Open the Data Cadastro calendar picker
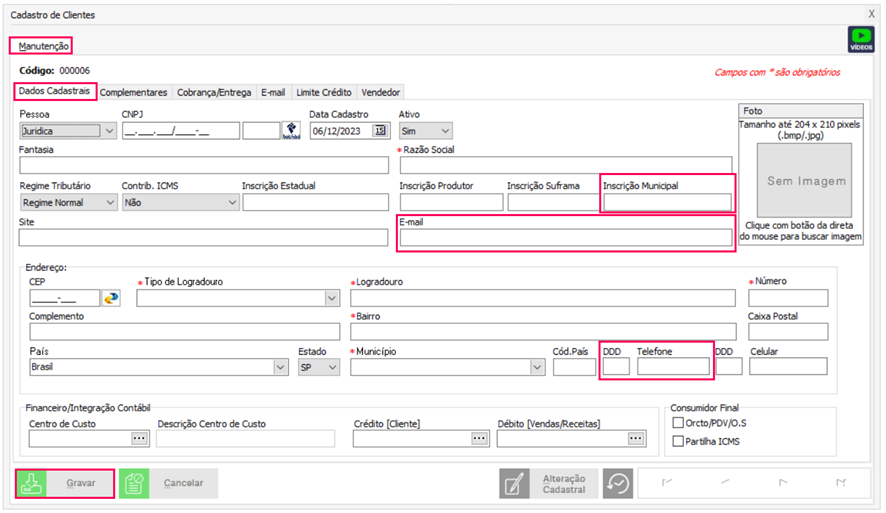The image size is (886, 513). pos(380,130)
